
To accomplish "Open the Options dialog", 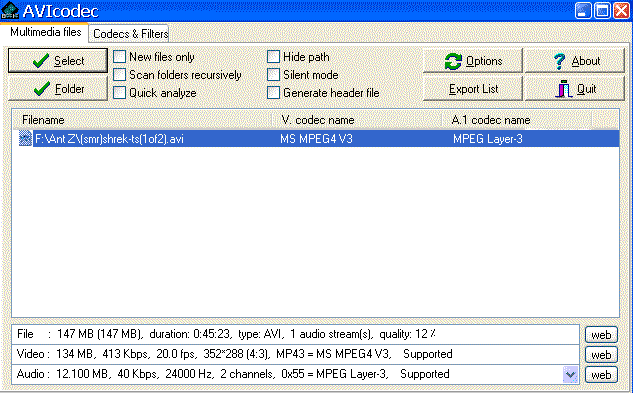I will click(x=473, y=61).
